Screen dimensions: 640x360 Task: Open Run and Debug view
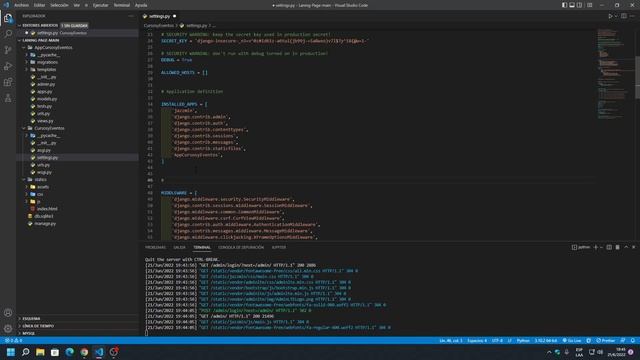click(x=8, y=66)
